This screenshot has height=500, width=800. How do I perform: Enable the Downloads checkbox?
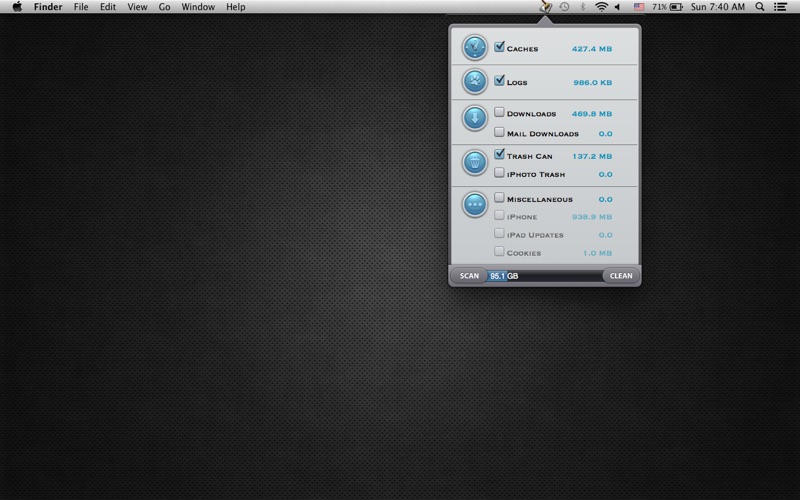[x=499, y=112]
